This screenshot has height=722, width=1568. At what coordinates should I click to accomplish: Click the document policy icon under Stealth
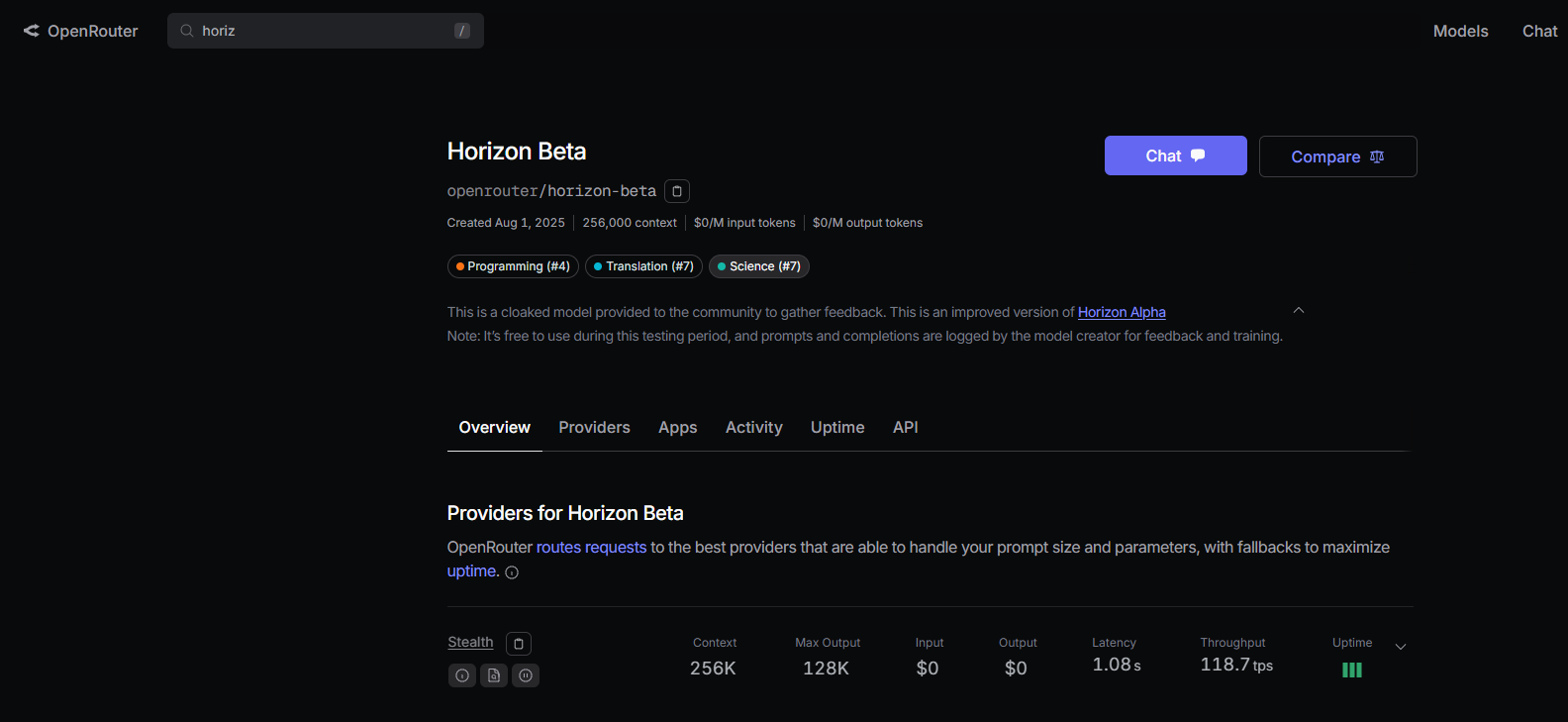coord(494,675)
